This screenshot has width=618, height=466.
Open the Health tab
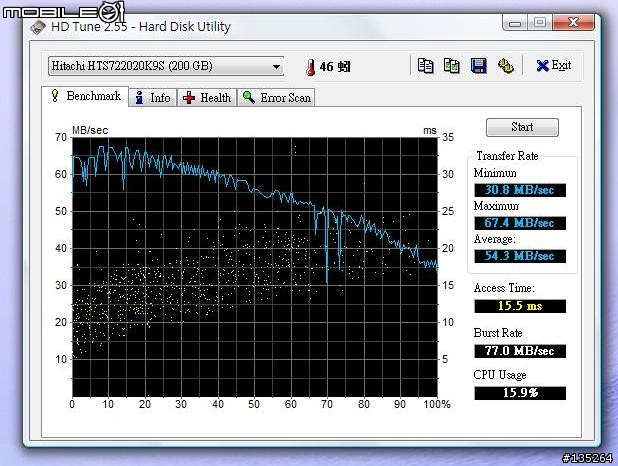207,97
